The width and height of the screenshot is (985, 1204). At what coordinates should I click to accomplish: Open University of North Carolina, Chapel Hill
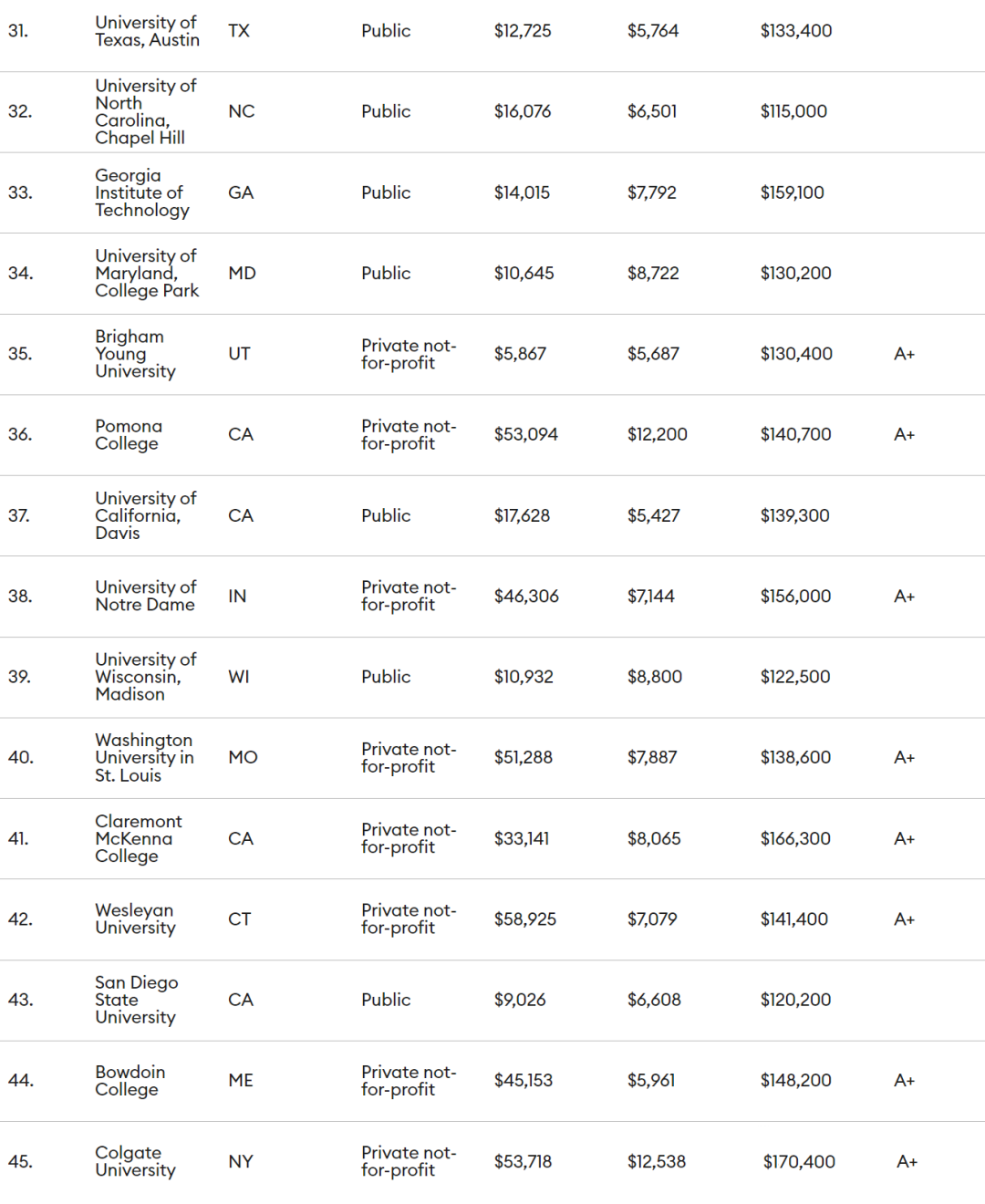click(x=145, y=111)
